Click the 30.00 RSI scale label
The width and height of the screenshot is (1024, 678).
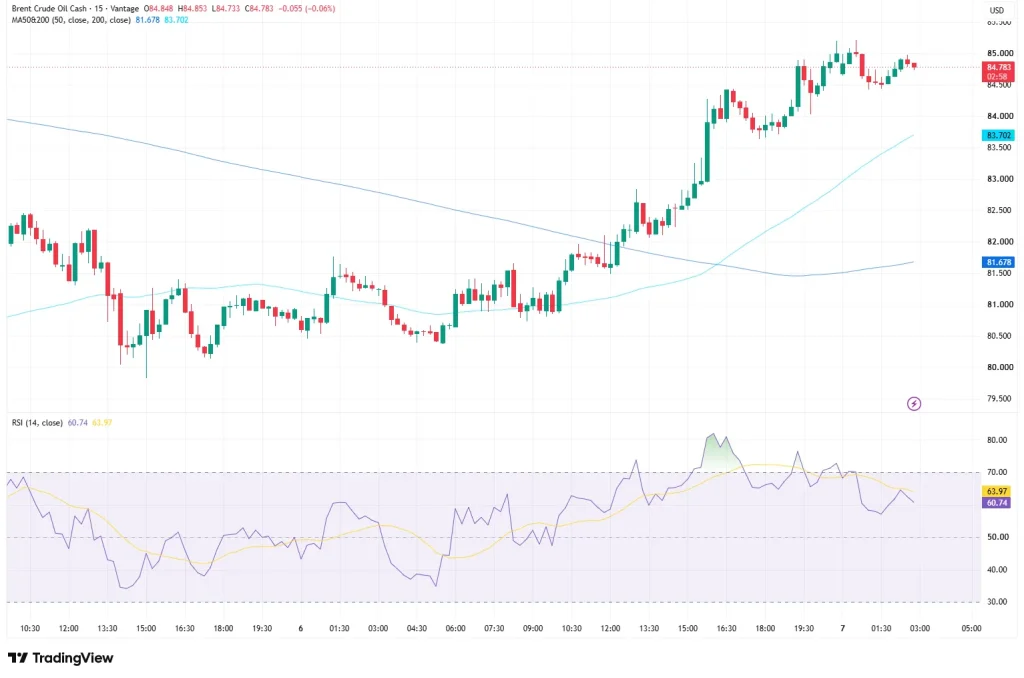[997, 602]
